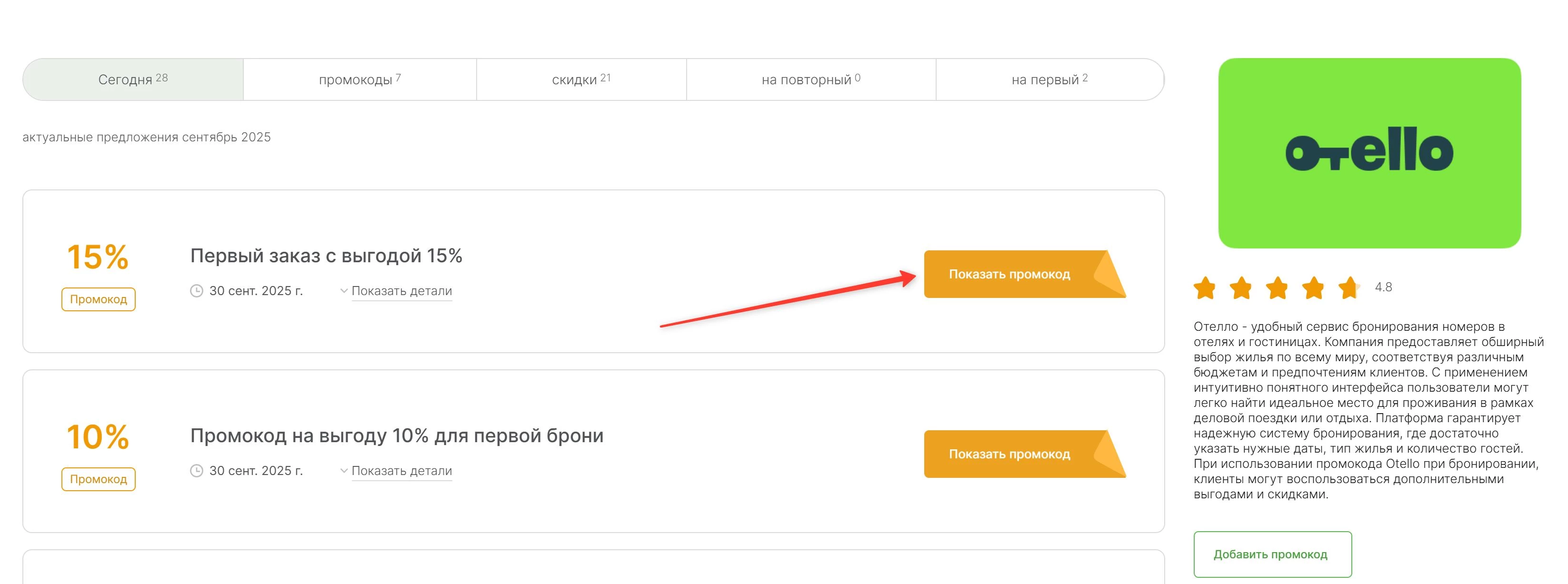Switch to the 'Сегодня' tab
The height and width of the screenshot is (584, 1568).
click(133, 79)
